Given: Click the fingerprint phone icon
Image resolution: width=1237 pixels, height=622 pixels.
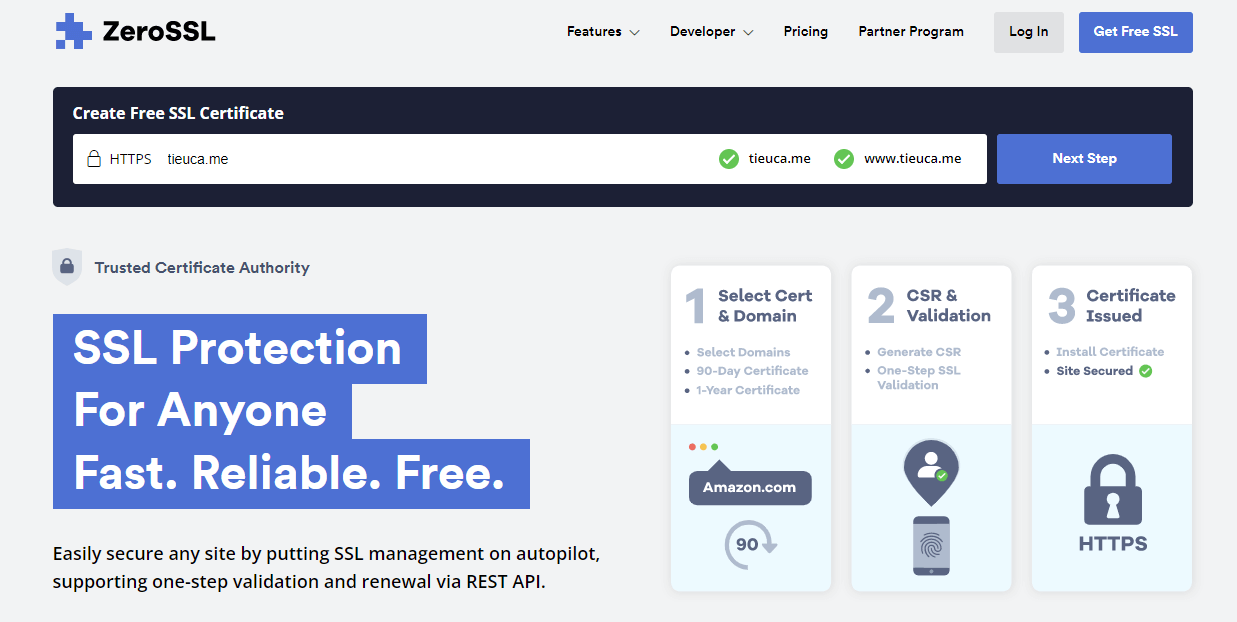Looking at the screenshot, I should pyautogui.click(x=931, y=546).
